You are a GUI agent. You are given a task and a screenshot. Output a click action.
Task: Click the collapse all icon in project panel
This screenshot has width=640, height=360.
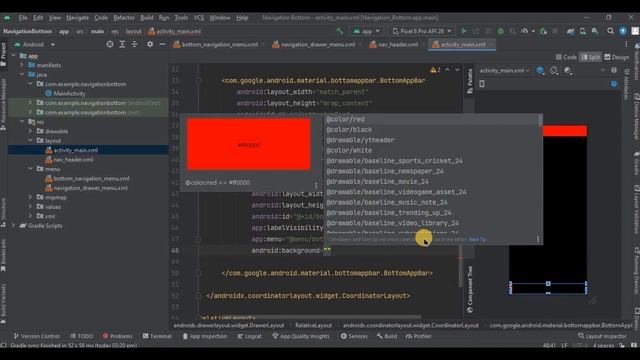[x=134, y=44]
